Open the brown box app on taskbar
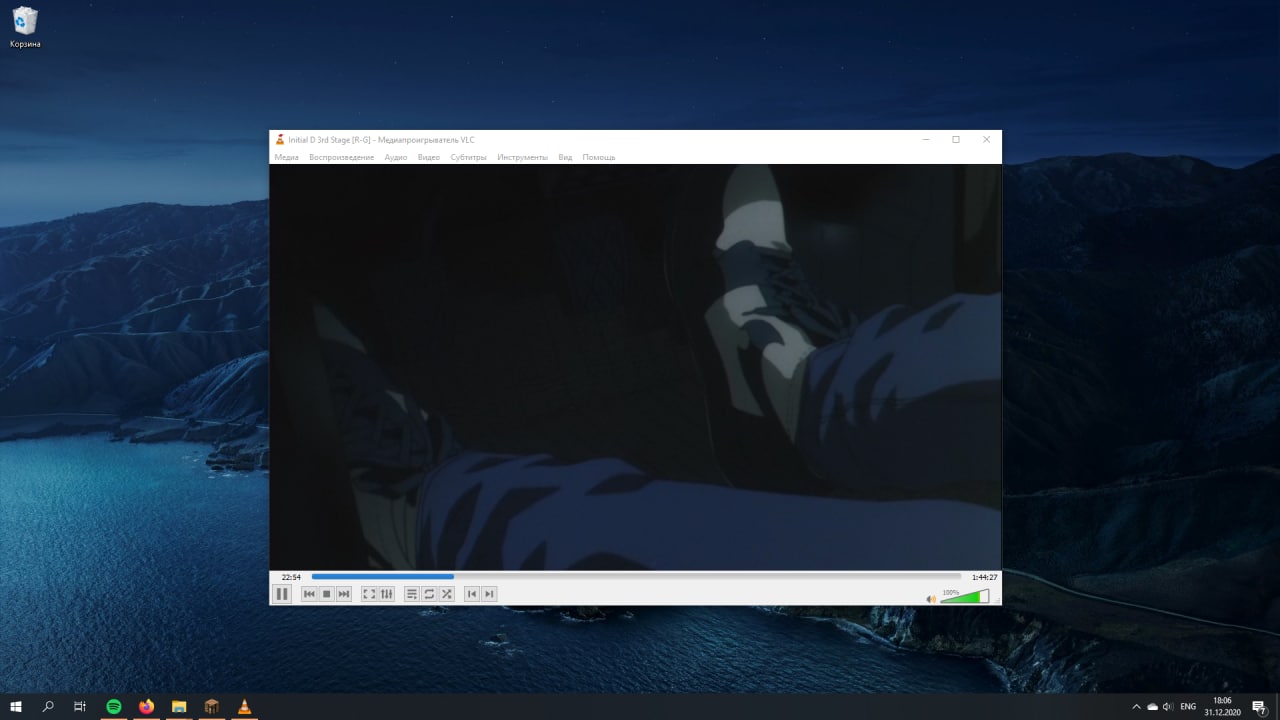The image size is (1280, 720). (211, 707)
